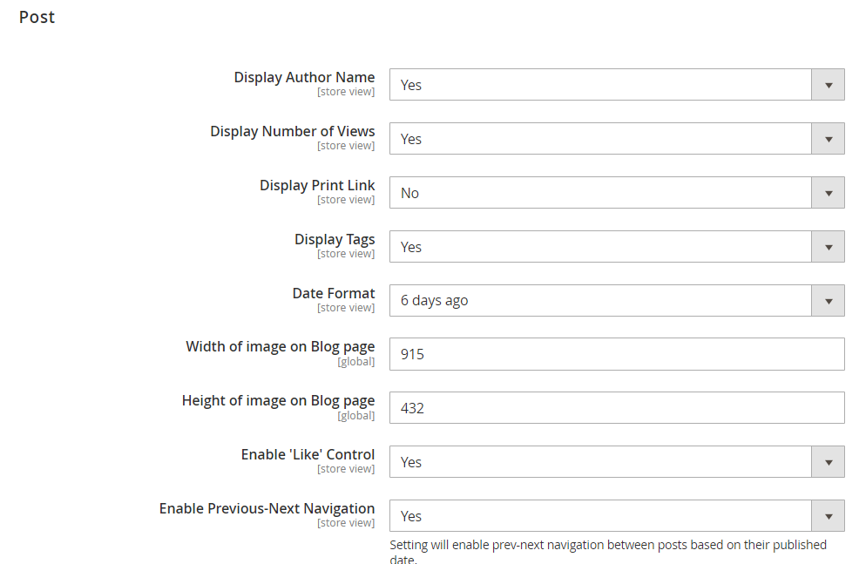The height and width of the screenshot is (581, 861).
Task: Click the Display Print Link arrow button
Action: (x=828, y=193)
